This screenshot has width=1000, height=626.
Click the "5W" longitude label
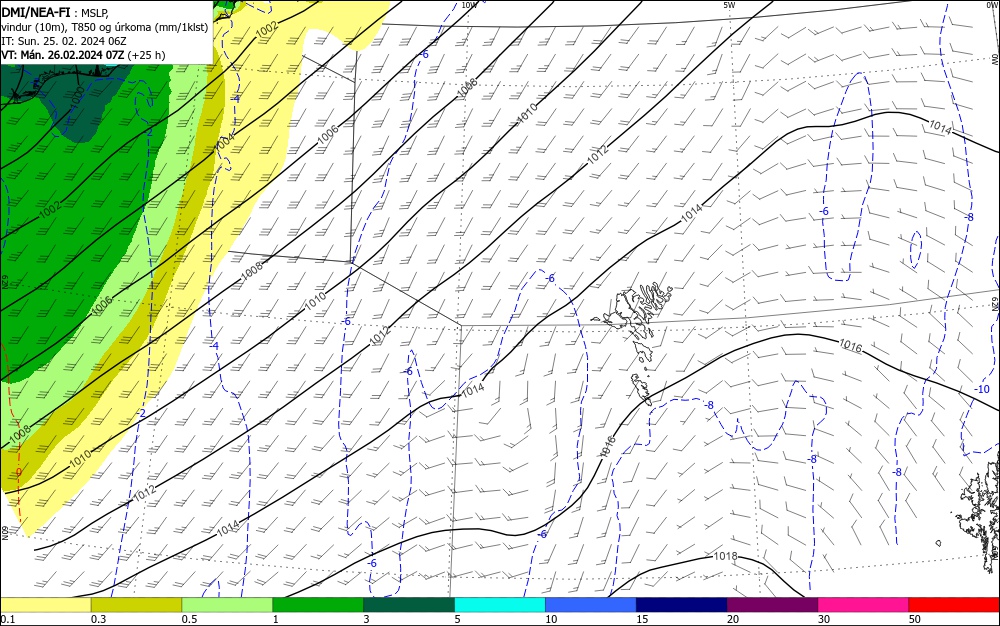(x=730, y=5)
